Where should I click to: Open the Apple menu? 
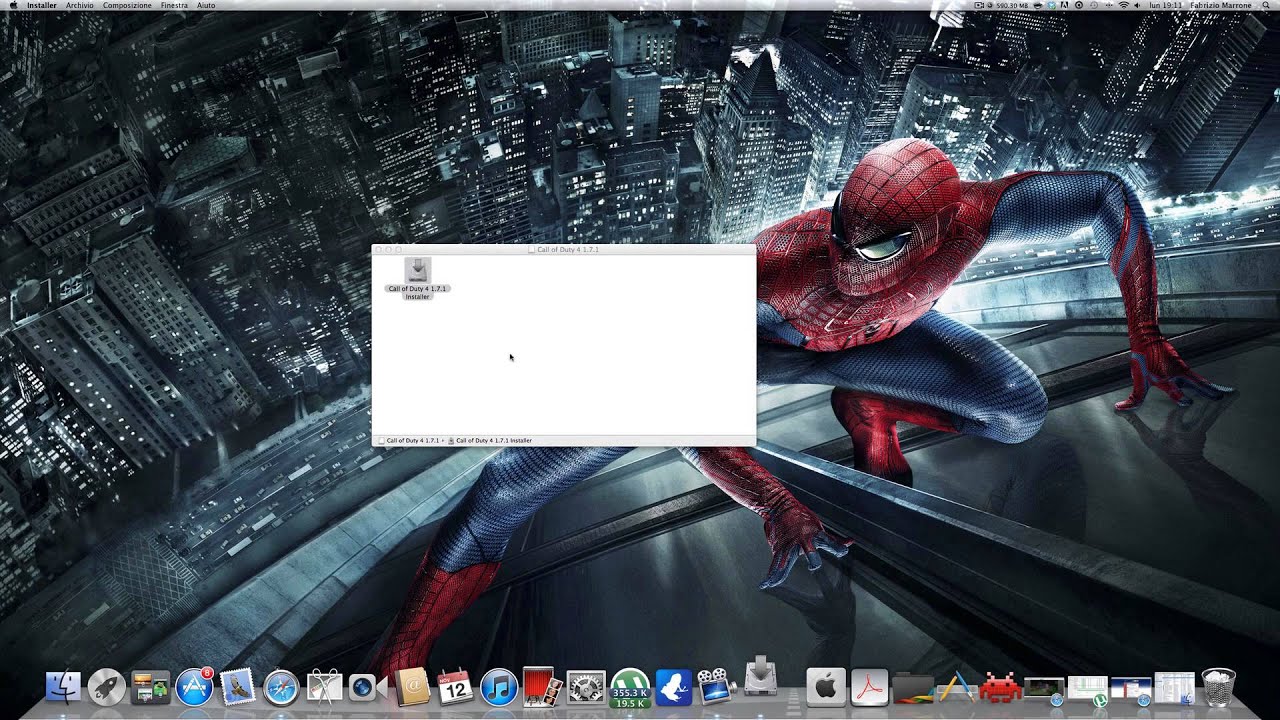13,5
